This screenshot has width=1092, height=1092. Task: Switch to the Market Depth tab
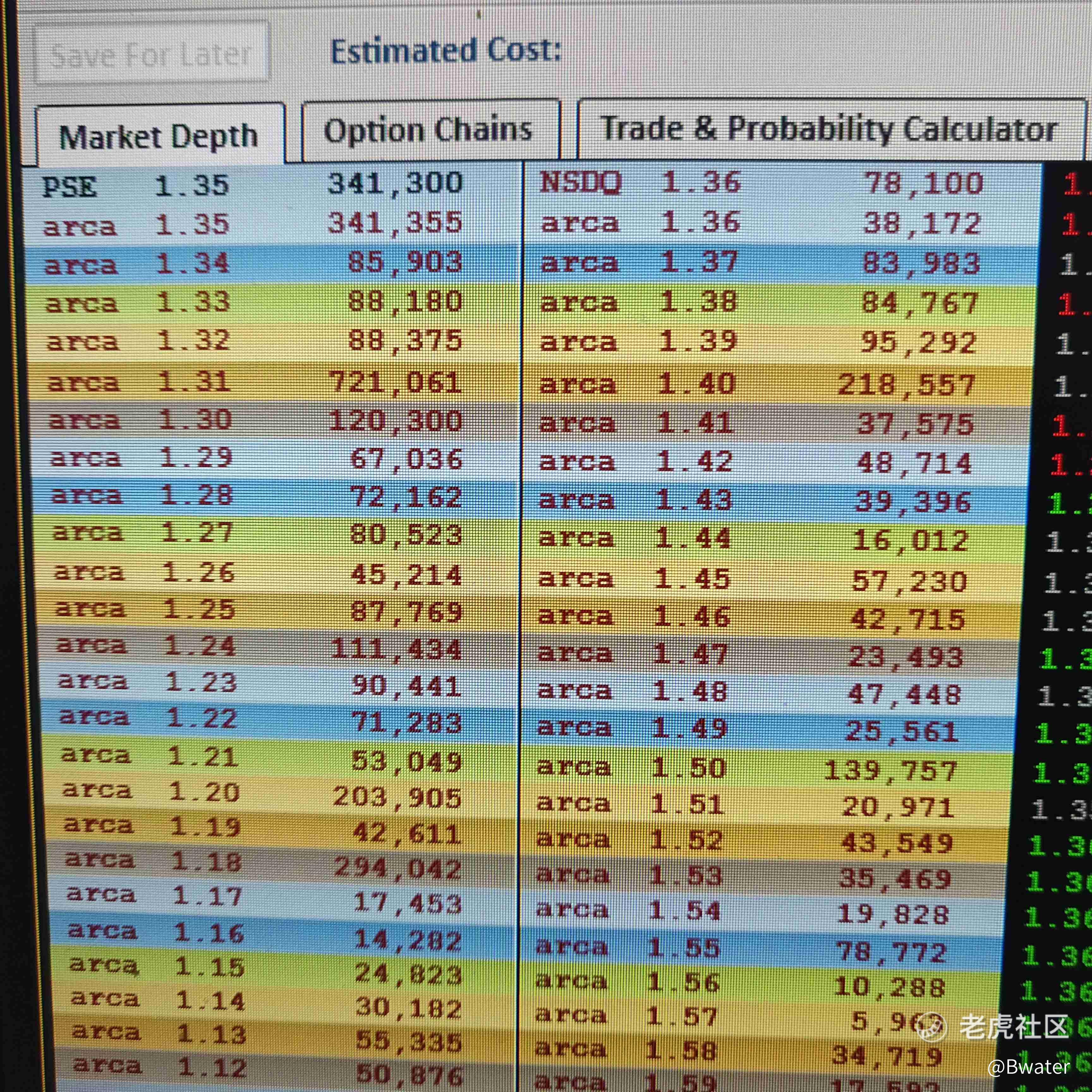pos(159,136)
